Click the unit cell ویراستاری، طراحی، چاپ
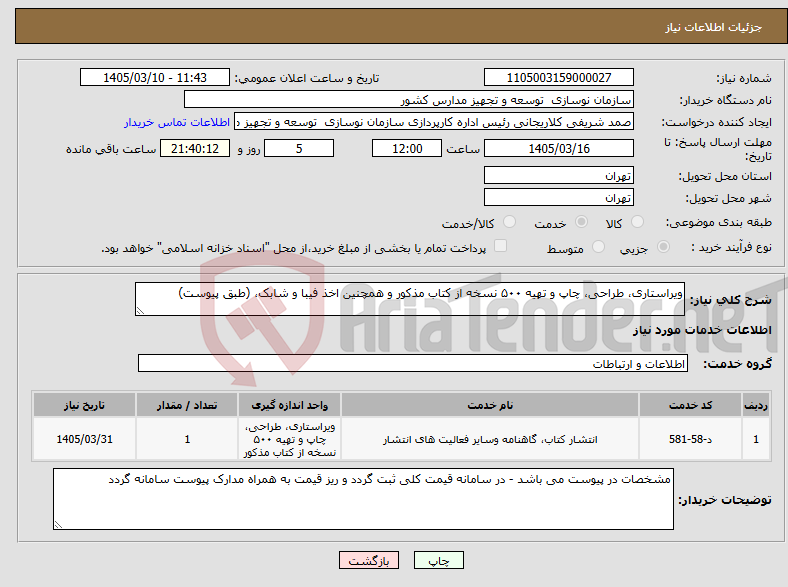The image size is (788, 587). [289, 439]
